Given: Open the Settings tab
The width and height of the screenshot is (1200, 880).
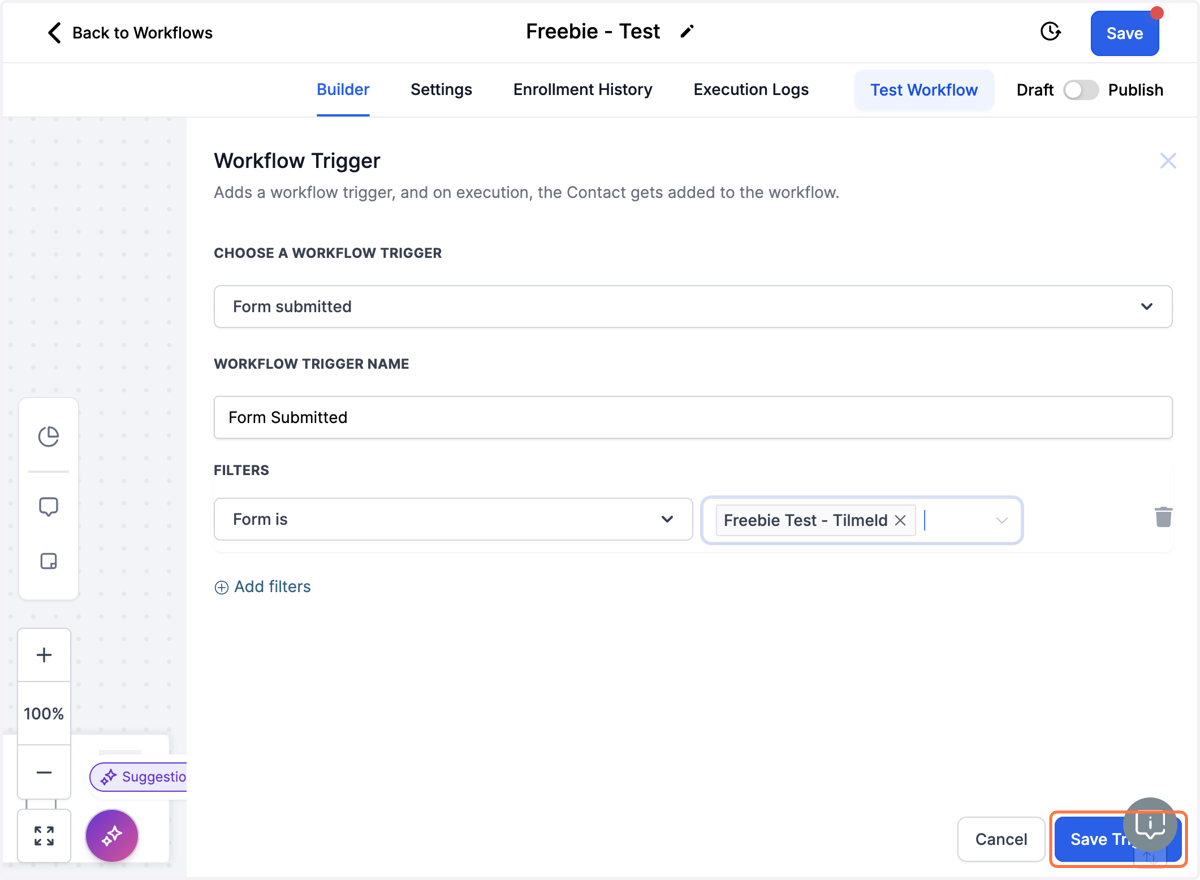Looking at the screenshot, I should (x=441, y=89).
